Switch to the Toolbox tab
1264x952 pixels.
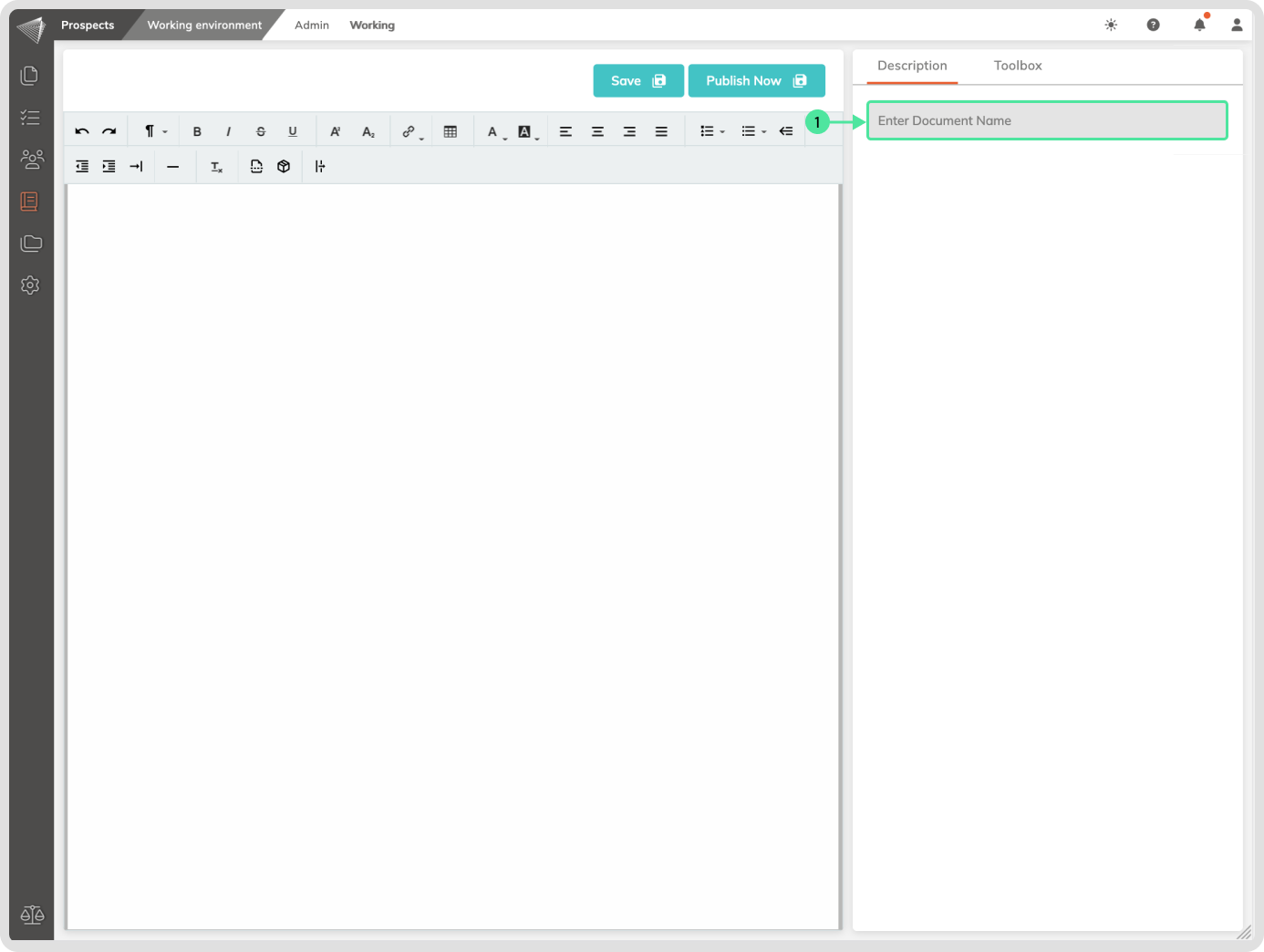click(x=1017, y=66)
